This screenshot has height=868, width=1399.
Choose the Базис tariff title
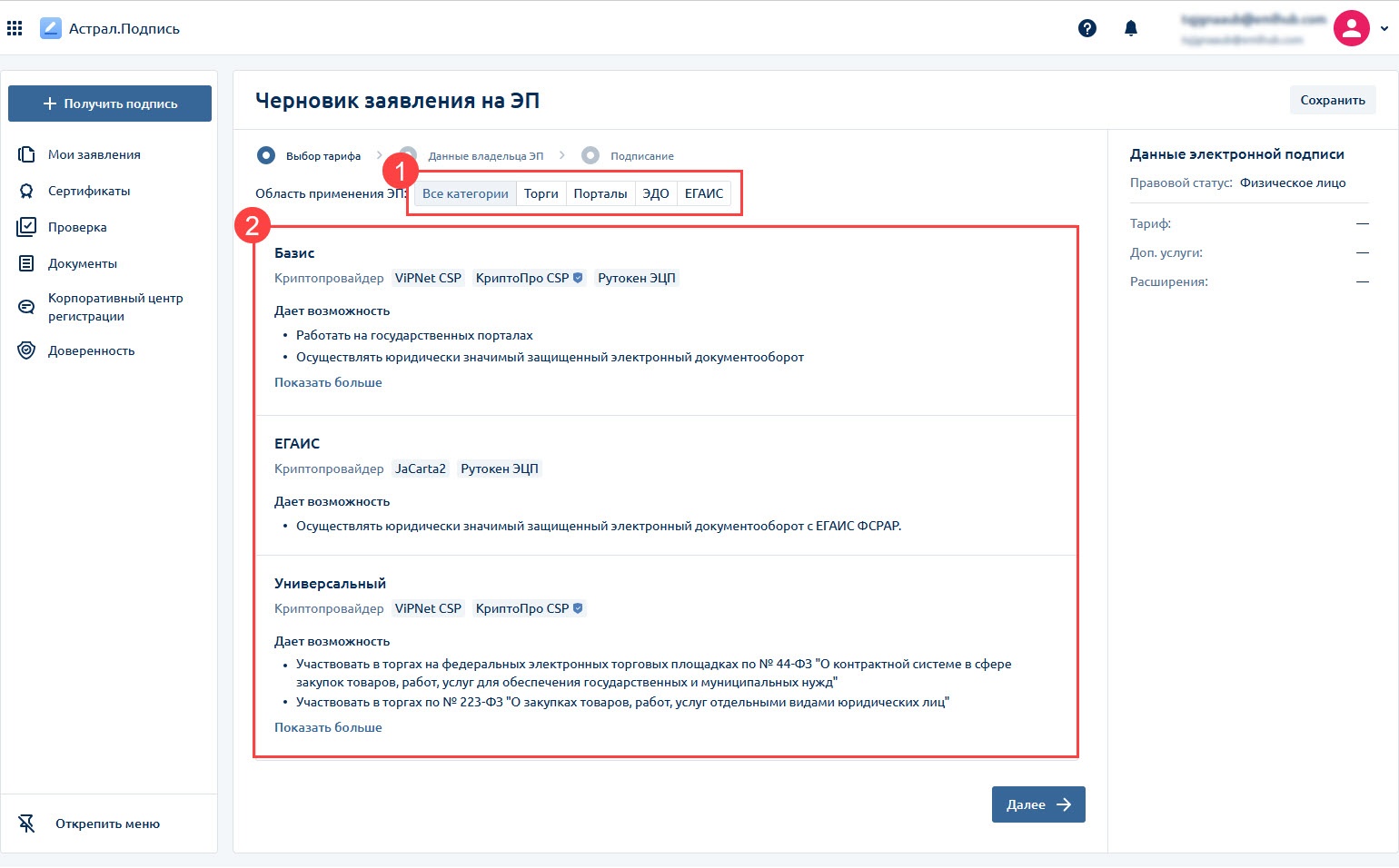(294, 252)
